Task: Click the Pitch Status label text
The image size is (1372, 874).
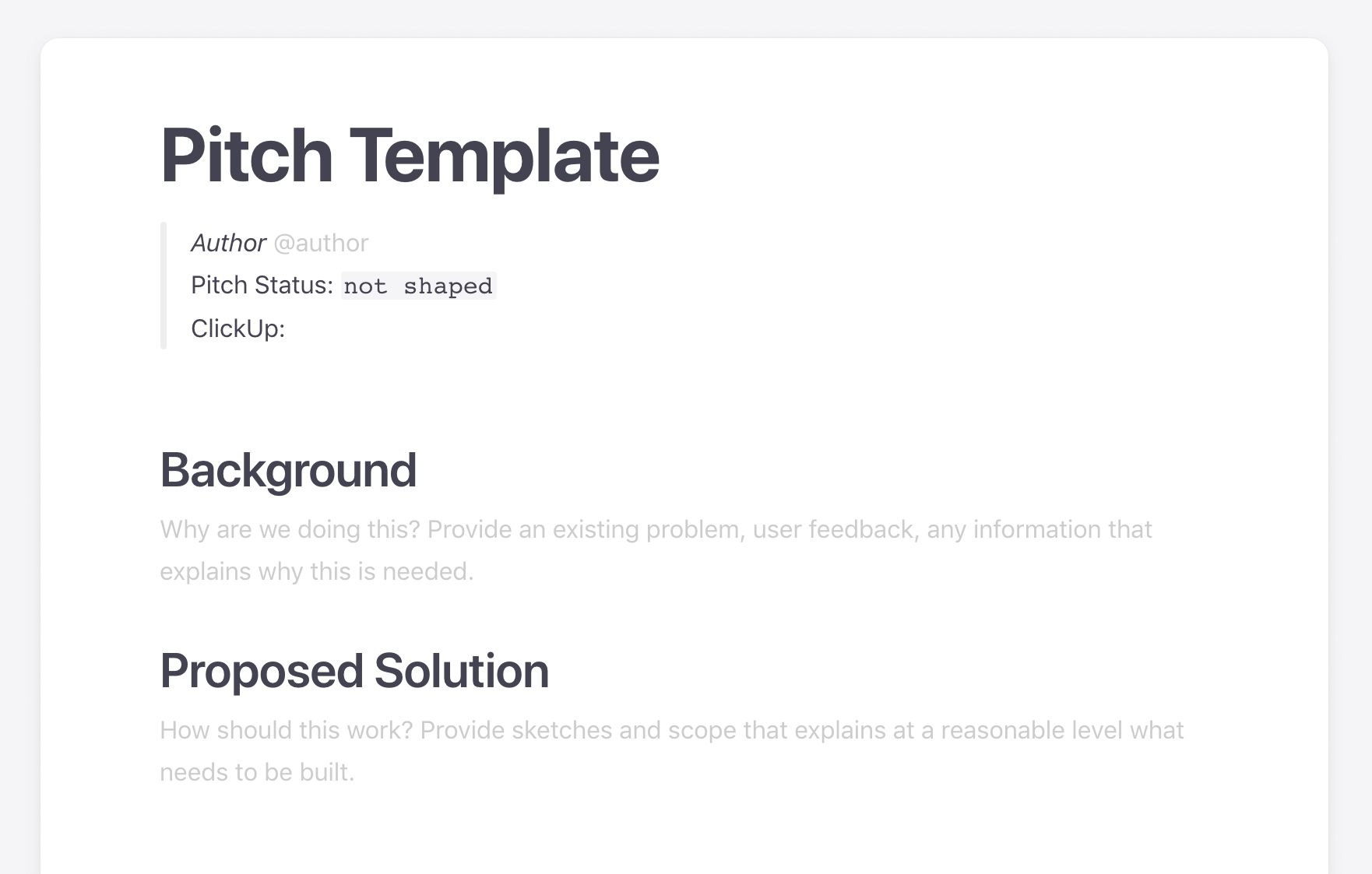Action: point(262,285)
